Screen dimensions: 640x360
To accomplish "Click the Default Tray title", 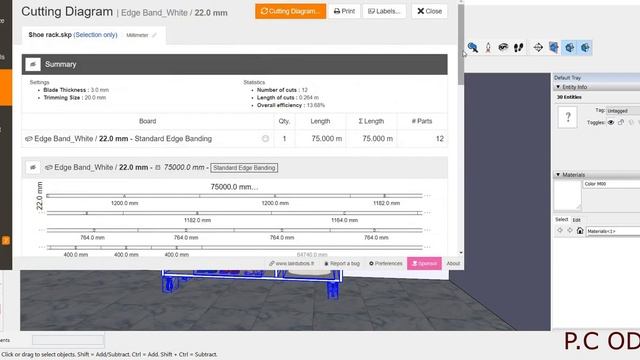I will (x=567, y=78).
